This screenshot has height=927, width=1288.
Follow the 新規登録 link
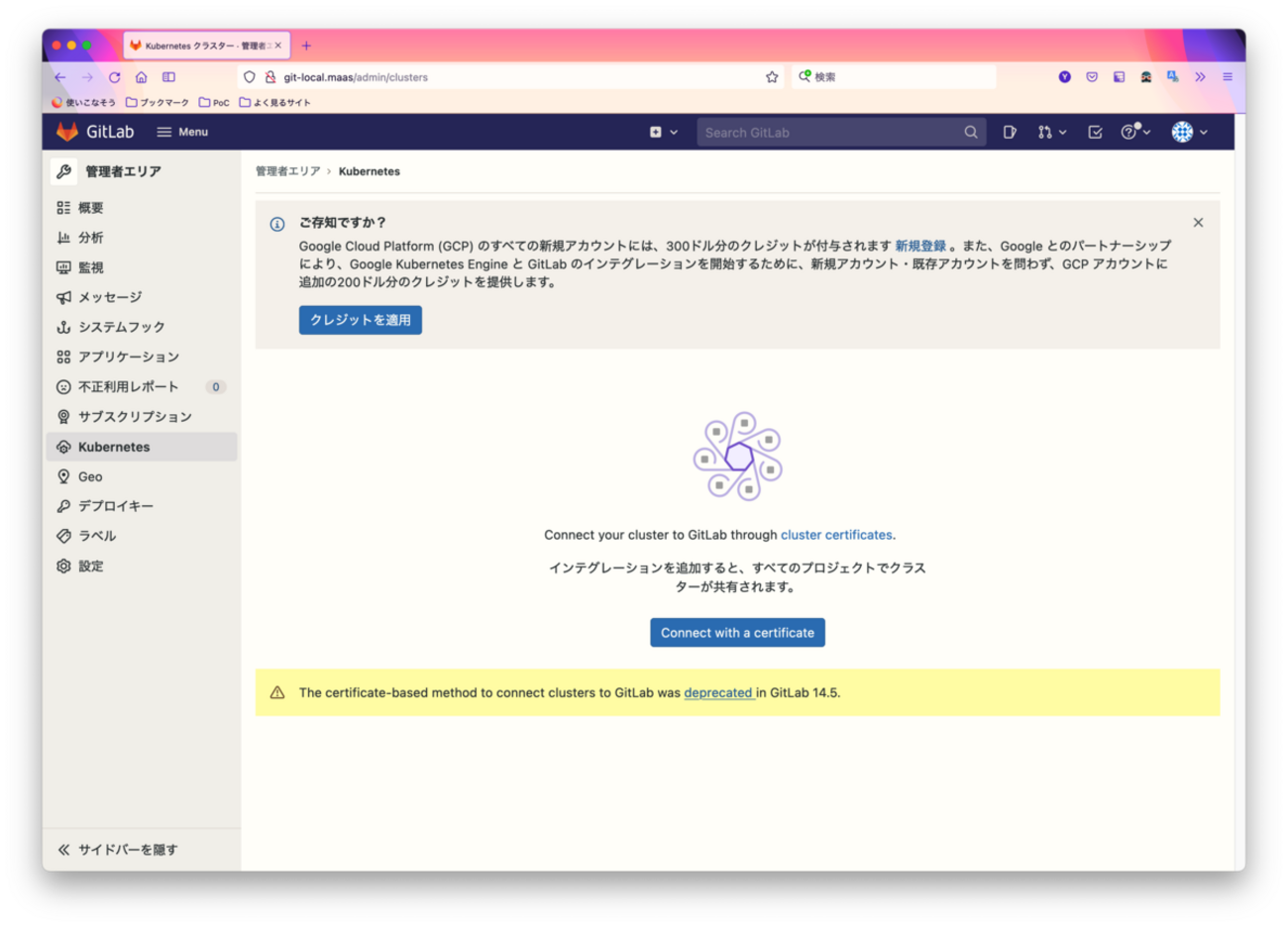coord(920,246)
